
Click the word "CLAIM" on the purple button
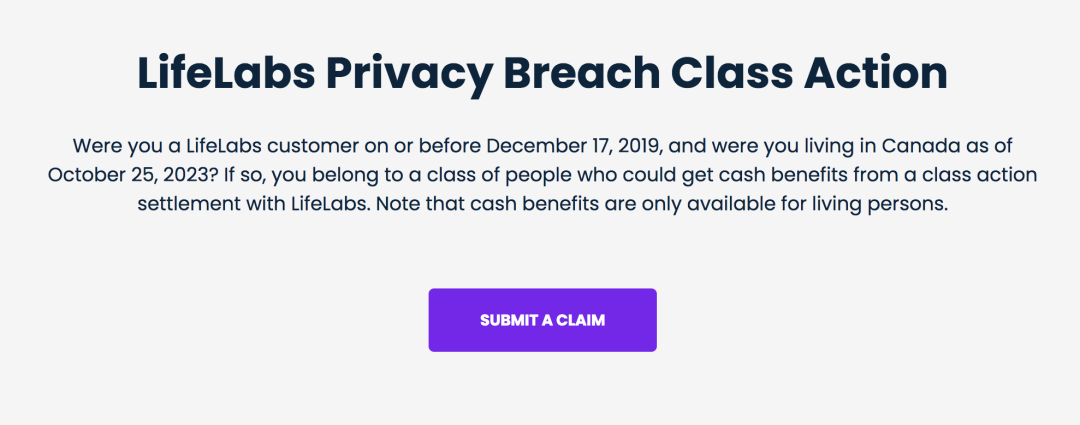[582, 320]
